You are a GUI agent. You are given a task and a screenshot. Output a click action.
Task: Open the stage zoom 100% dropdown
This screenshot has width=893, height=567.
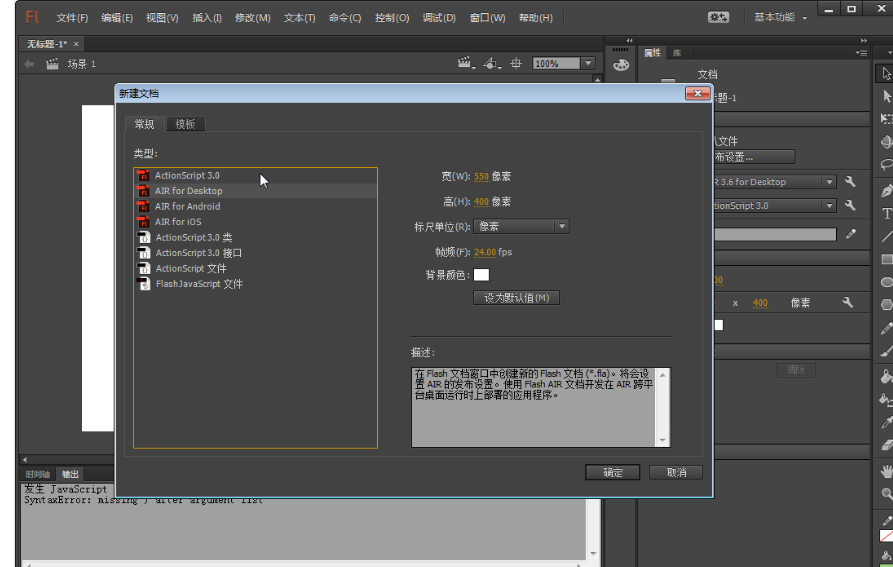click(588, 63)
